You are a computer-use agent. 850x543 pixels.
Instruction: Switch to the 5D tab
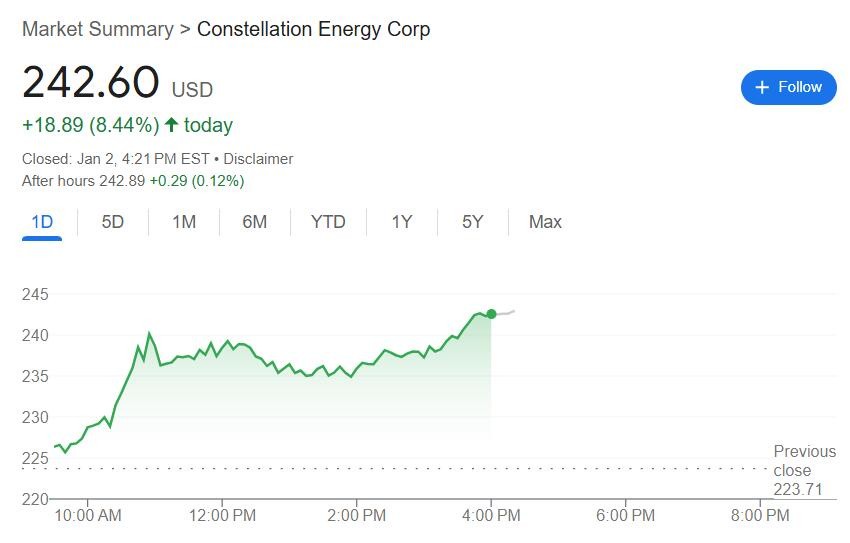pyautogui.click(x=113, y=222)
